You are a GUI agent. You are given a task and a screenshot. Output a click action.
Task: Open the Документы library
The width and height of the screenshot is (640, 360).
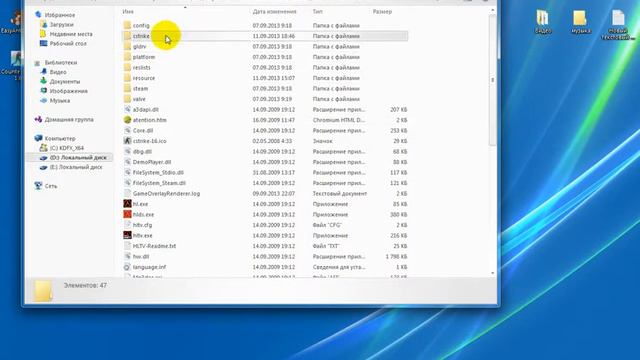pos(64,82)
